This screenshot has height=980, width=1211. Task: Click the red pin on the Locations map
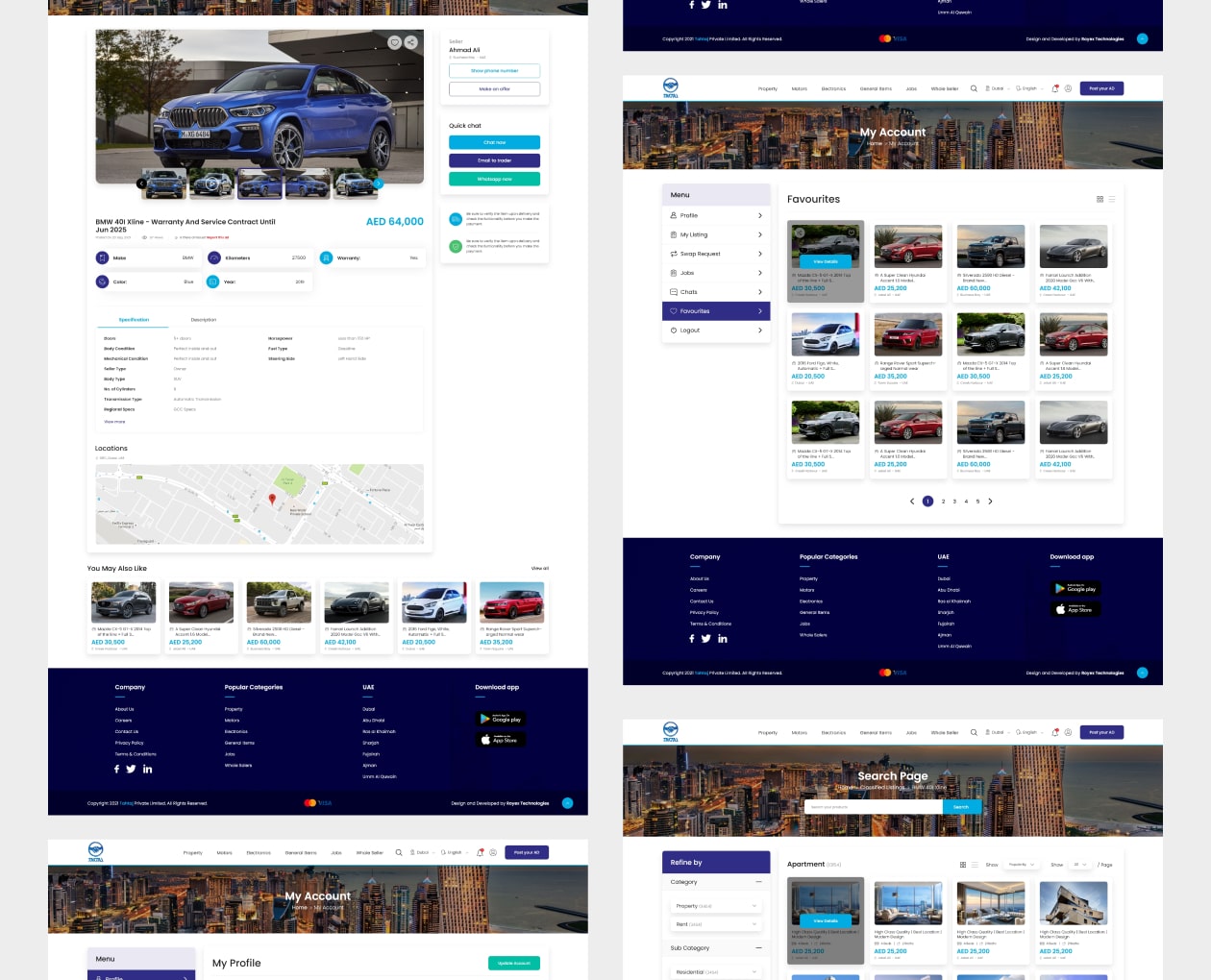(x=272, y=500)
